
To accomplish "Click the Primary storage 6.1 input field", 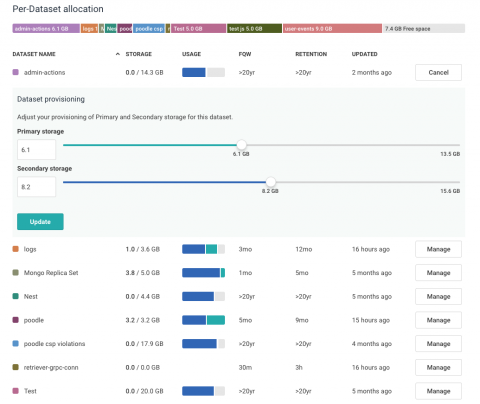I will coord(36,150).
